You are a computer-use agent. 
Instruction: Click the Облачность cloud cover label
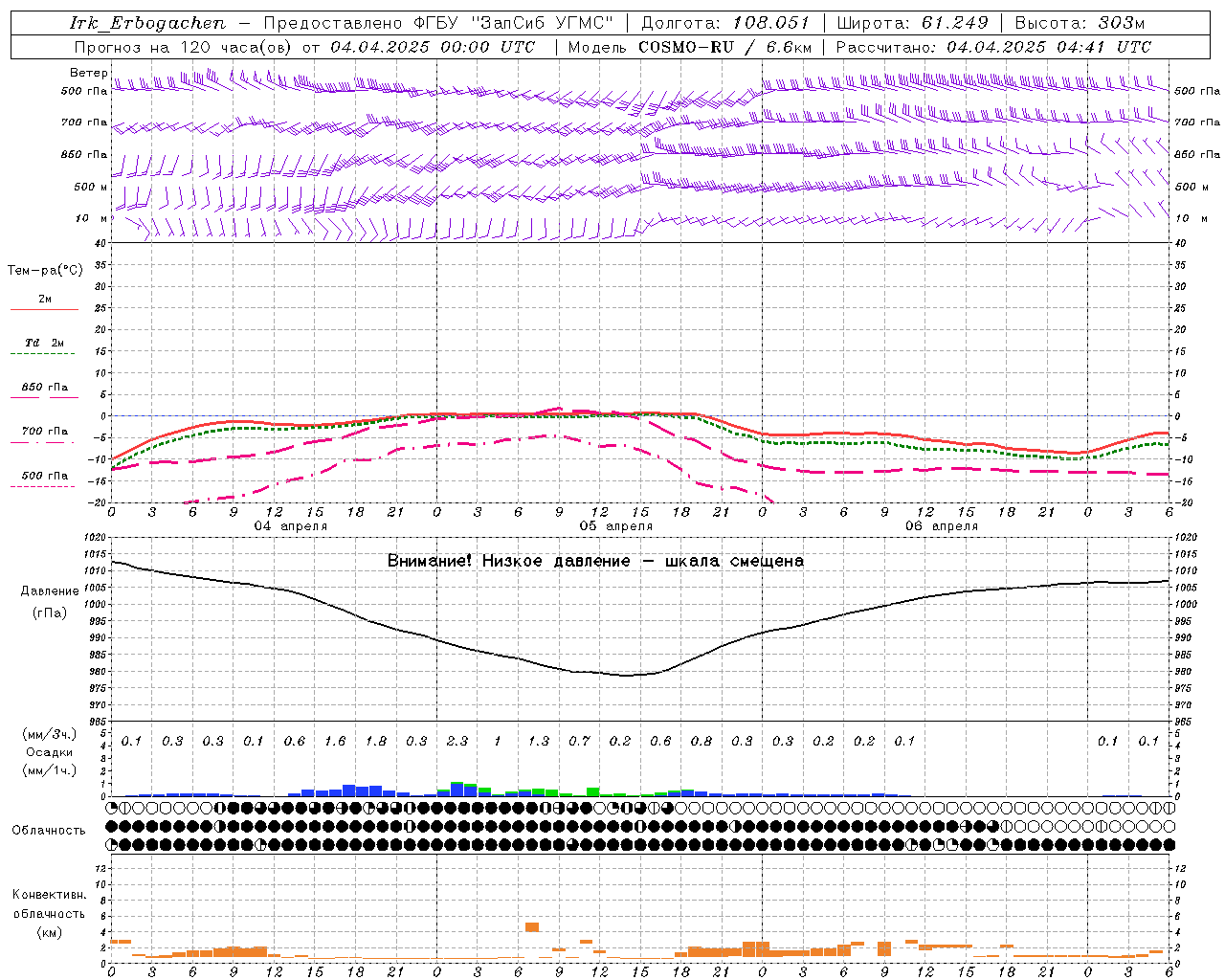pos(49,831)
